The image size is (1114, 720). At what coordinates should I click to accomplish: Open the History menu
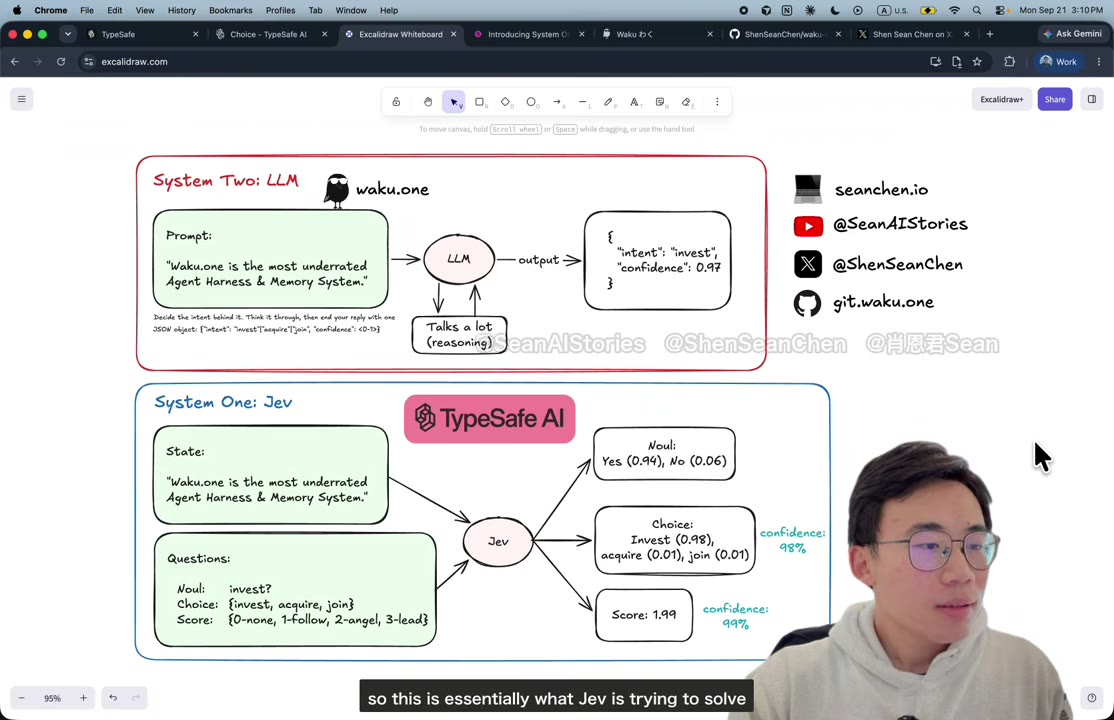(x=181, y=11)
